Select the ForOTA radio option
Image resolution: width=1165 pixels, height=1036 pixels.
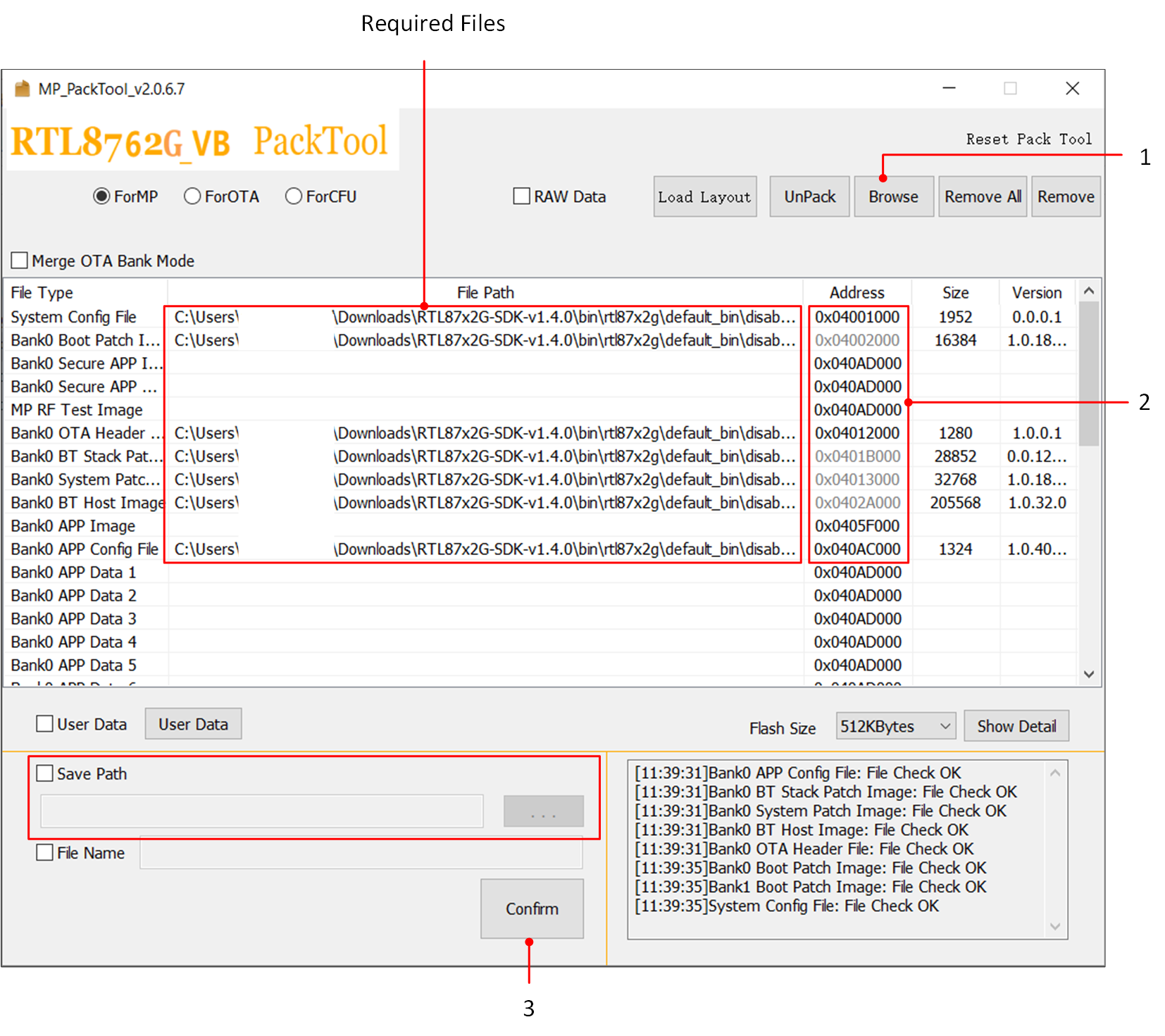(192, 196)
